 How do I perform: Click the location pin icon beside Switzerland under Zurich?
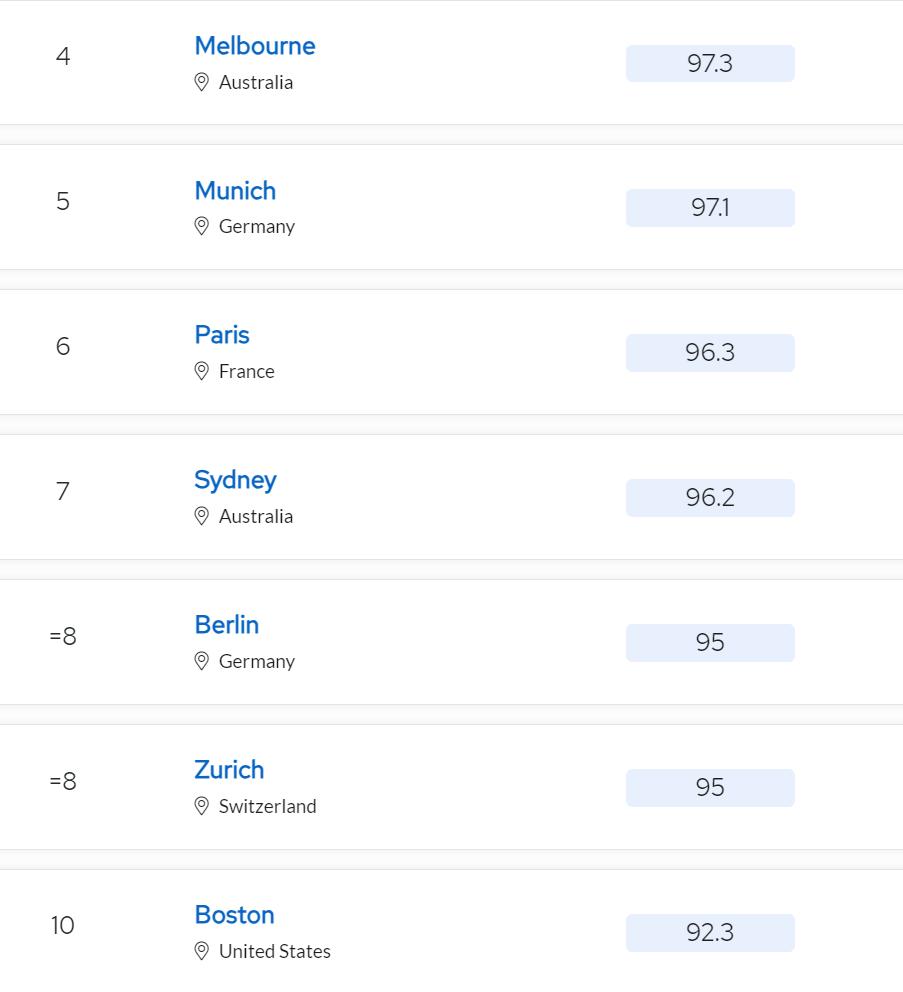203,806
